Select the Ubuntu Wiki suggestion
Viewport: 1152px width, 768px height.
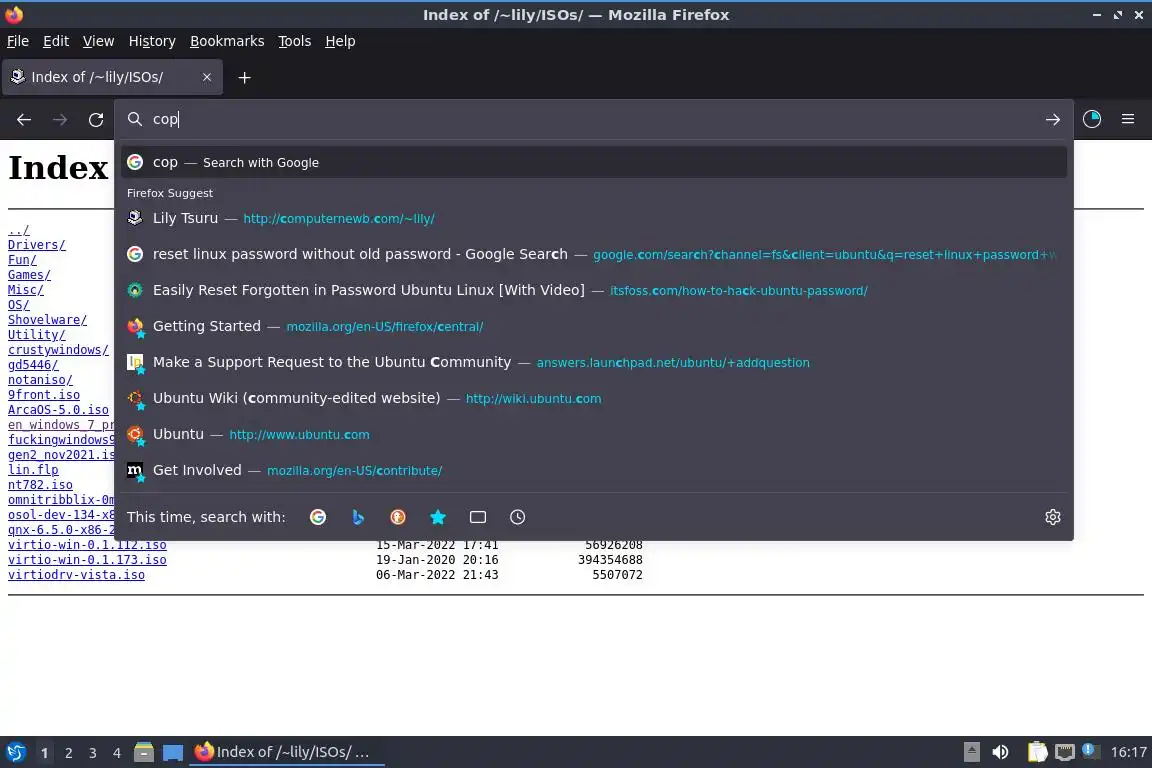[x=594, y=398]
